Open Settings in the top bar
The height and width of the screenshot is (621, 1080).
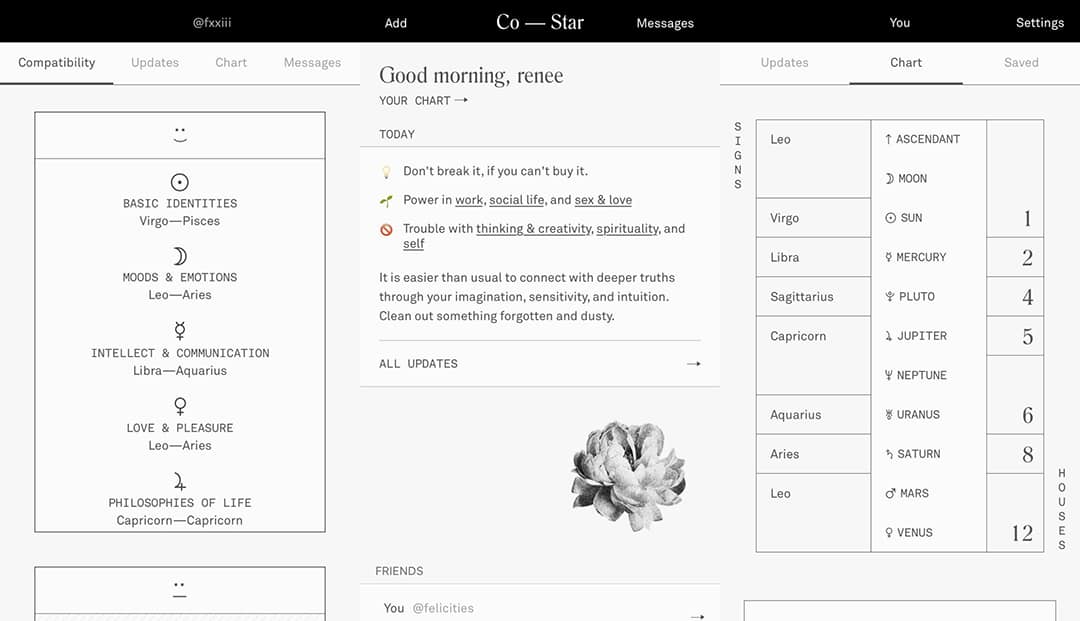(x=1040, y=23)
